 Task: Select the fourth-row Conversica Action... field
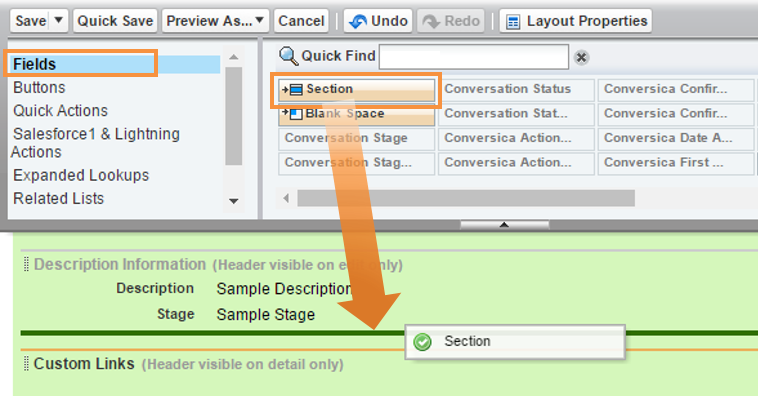516,163
